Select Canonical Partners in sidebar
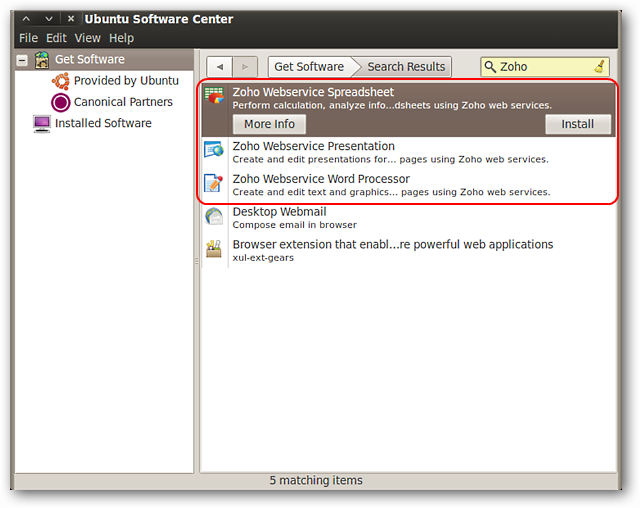Image resolution: width=640 pixels, height=508 pixels. tap(123, 102)
